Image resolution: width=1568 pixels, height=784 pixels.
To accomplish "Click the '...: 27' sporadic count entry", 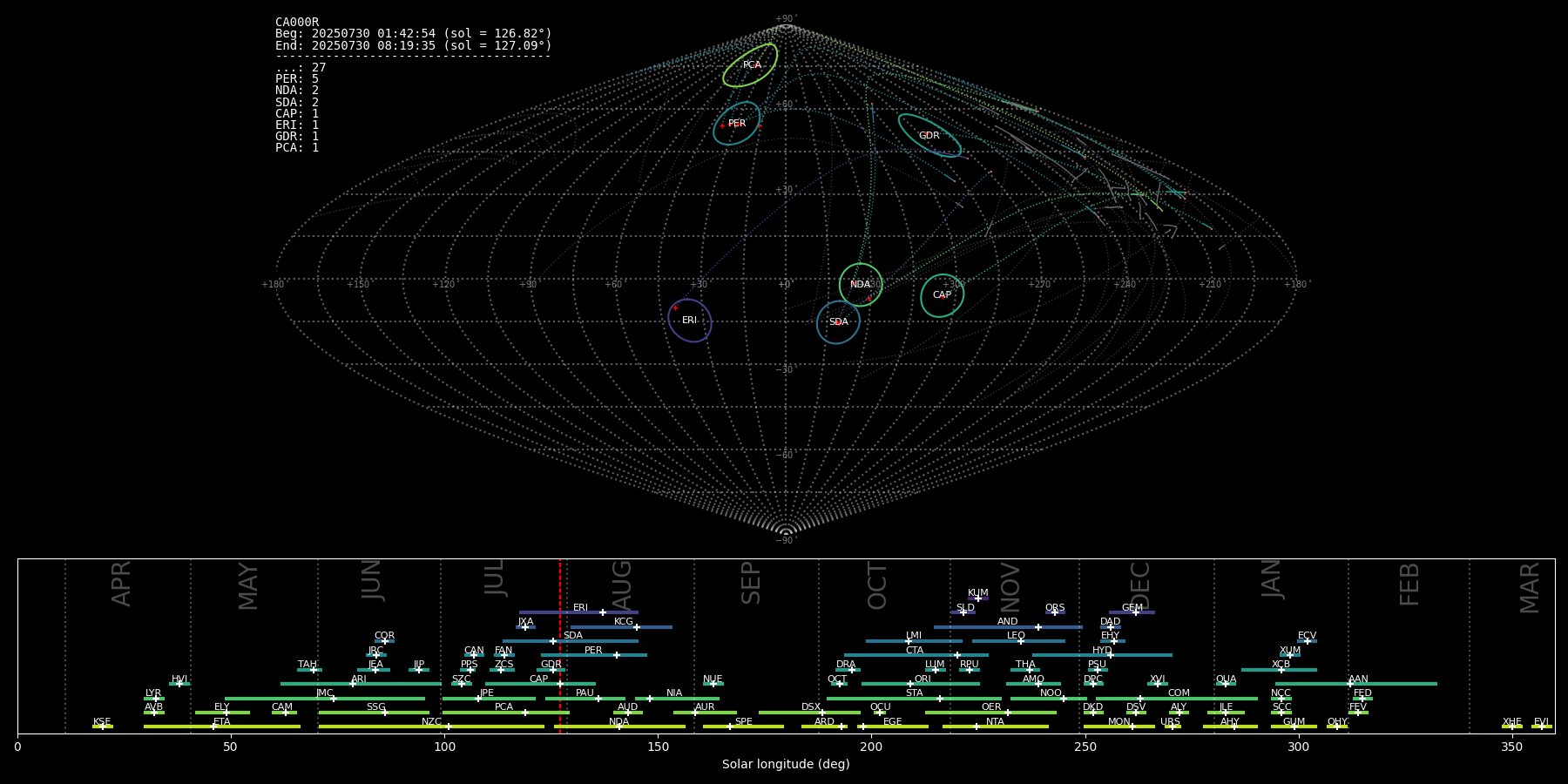I will 301,68.
